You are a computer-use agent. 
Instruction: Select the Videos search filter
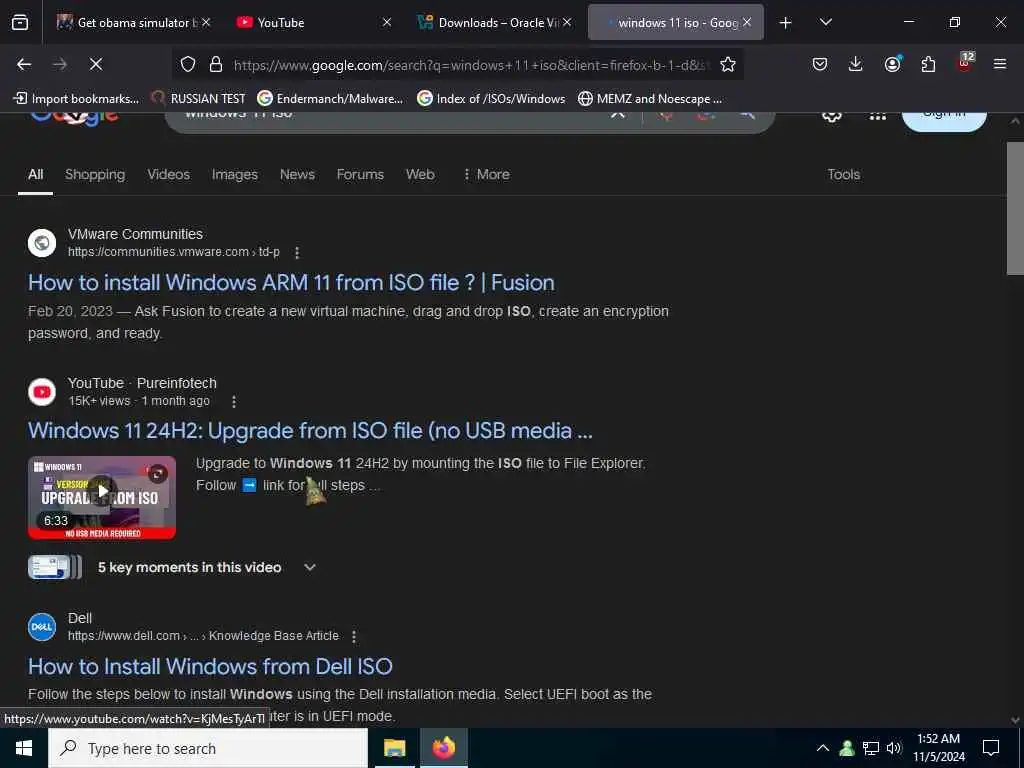(x=168, y=174)
